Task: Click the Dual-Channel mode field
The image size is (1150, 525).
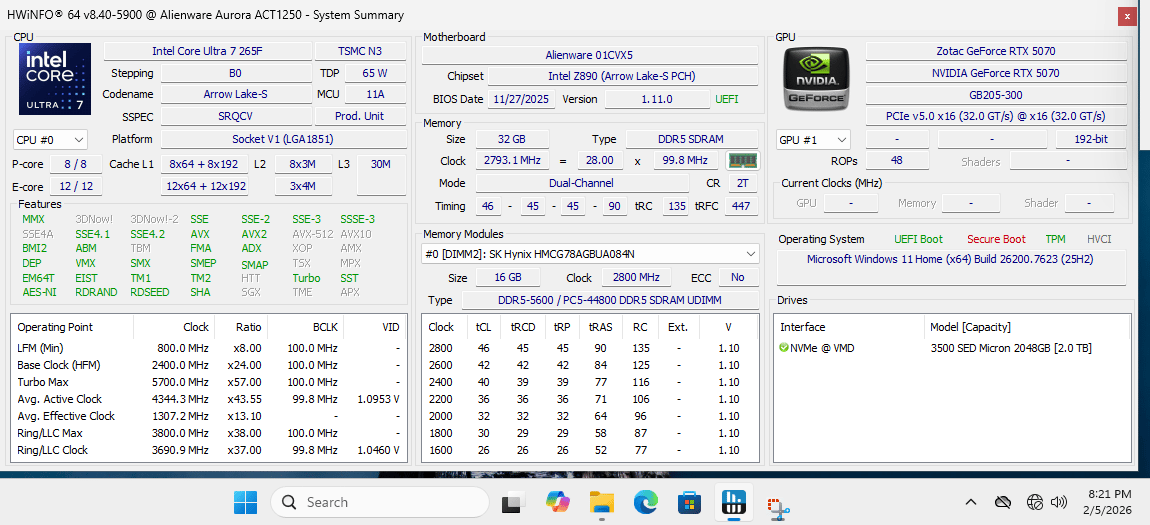Action: click(582, 183)
